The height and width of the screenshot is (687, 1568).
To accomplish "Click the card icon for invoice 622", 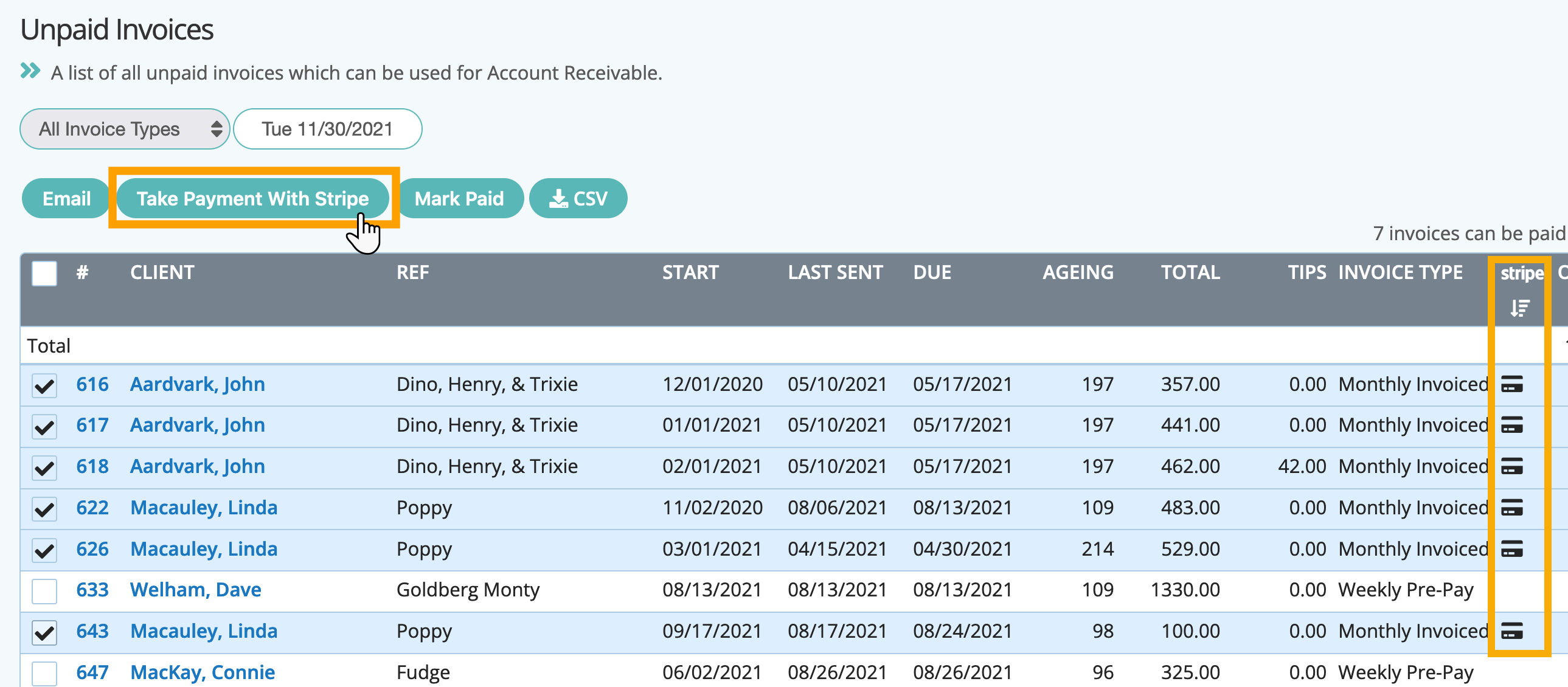I will (x=1511, y=507).
